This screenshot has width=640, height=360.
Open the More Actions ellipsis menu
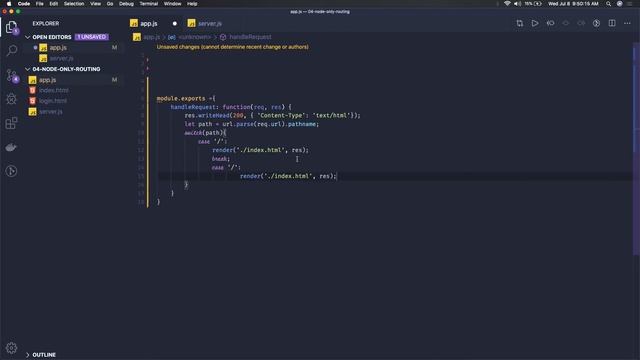627,23
